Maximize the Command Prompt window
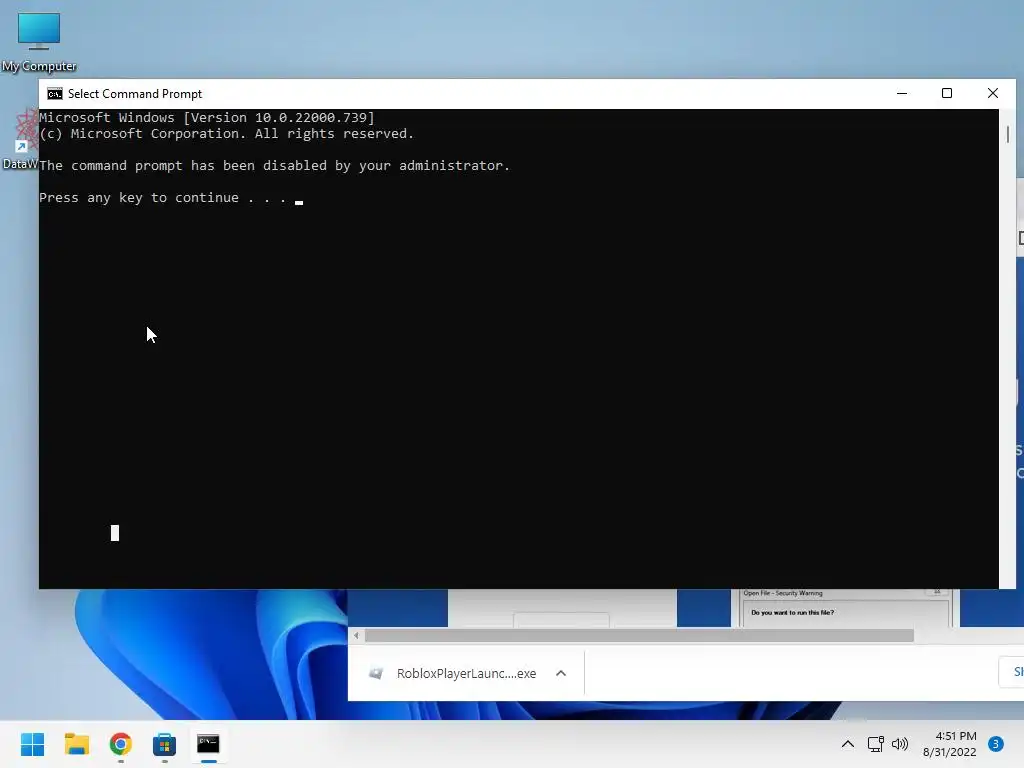Image resolution: width=1024 pixels, height=768 pixels. click(x=947, y=93)
